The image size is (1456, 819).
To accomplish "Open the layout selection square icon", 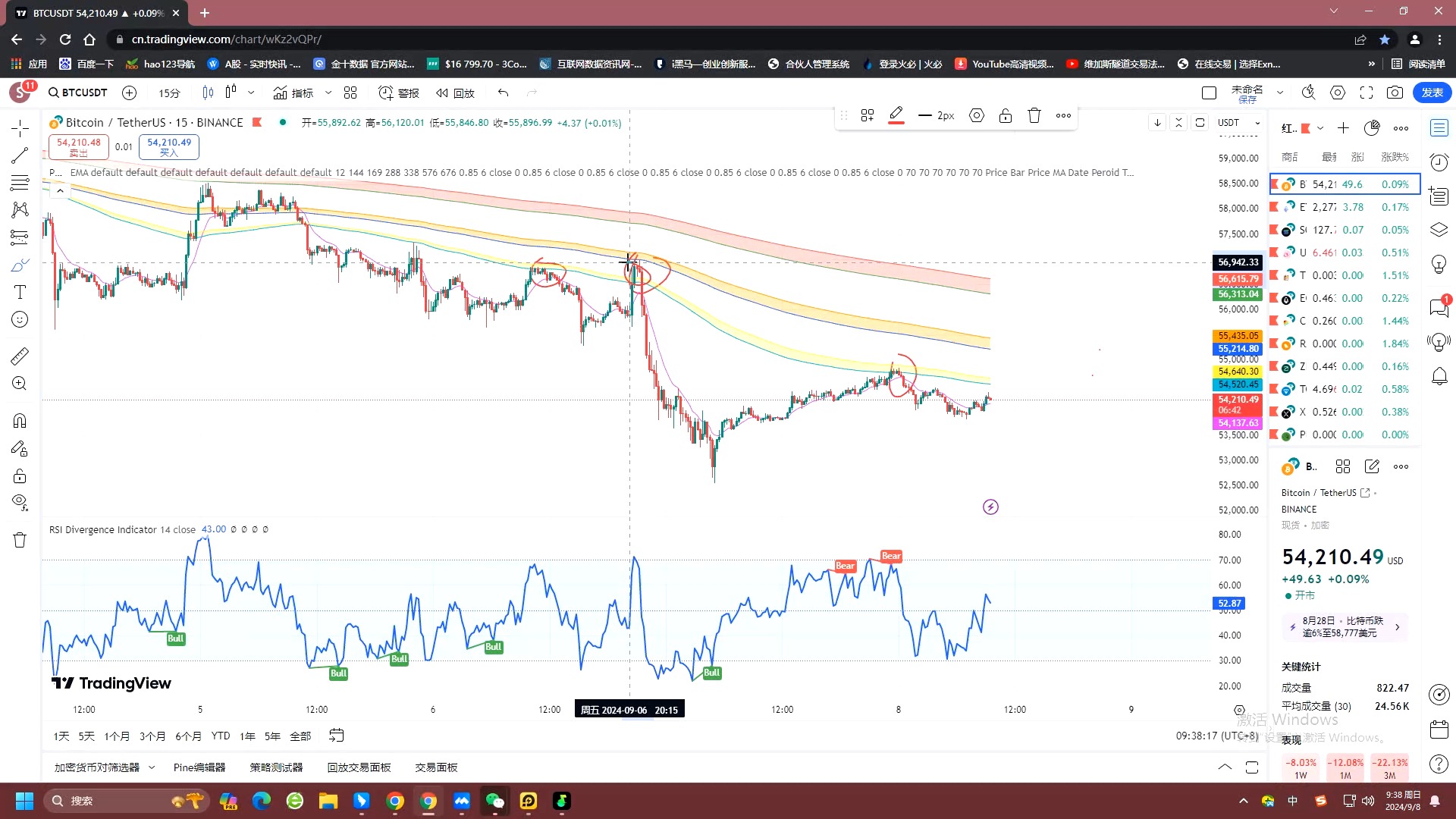I will click(x=1210, y=93).
